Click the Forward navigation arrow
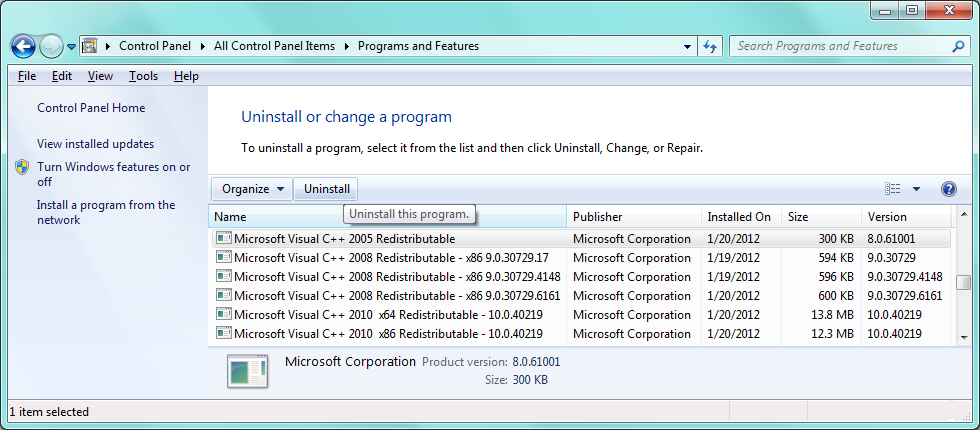 (x=51, y=46)
